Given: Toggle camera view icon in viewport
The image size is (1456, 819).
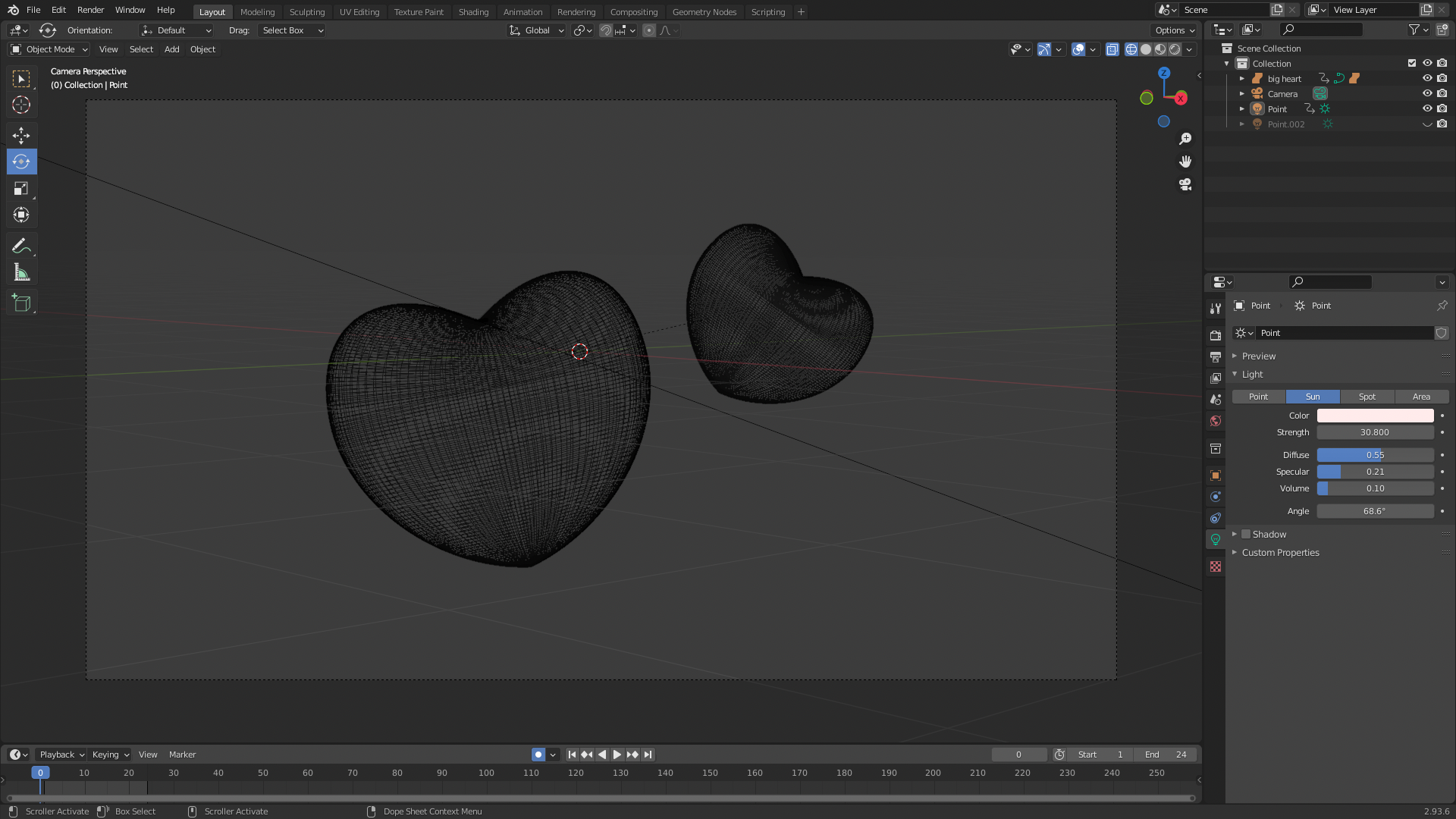Looking at the screenshot, I should pos(1185,184).
